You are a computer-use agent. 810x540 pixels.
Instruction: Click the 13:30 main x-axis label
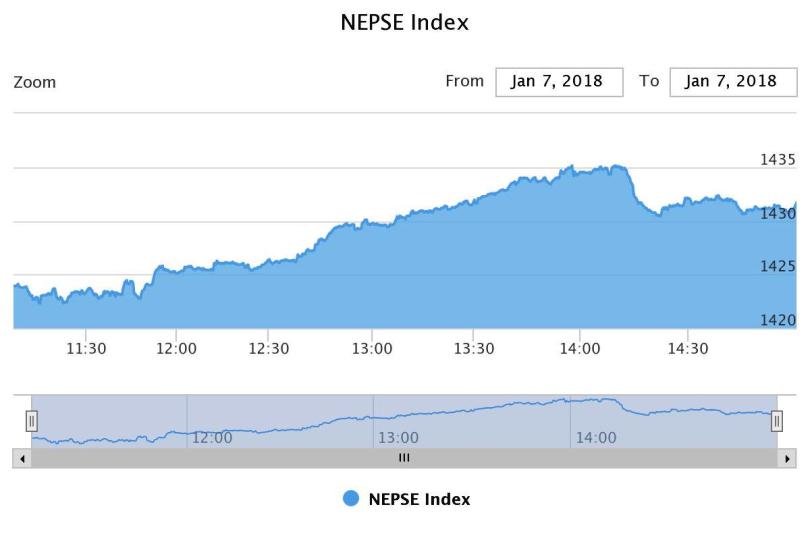click(474, 348)
